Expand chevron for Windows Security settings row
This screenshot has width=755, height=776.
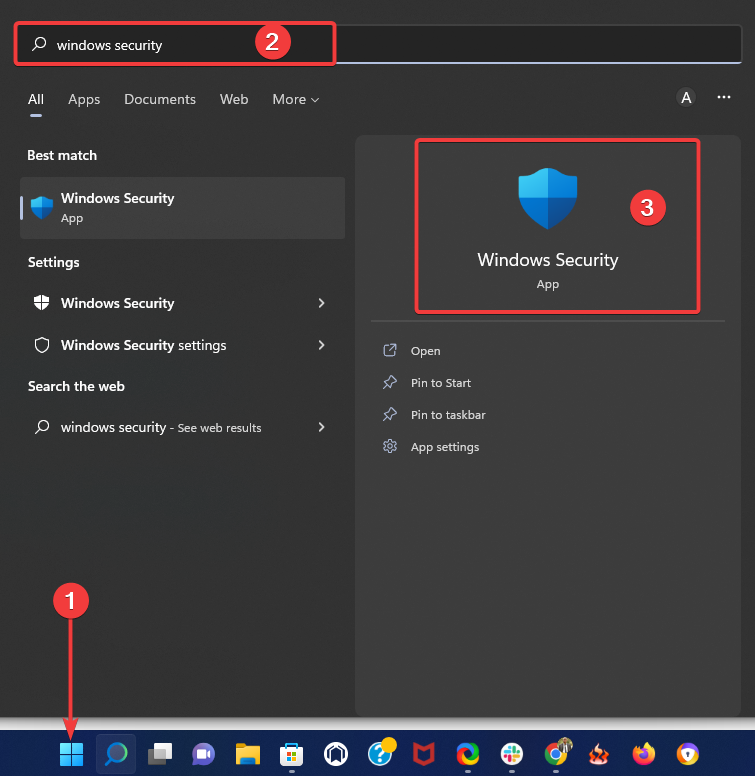321,345
